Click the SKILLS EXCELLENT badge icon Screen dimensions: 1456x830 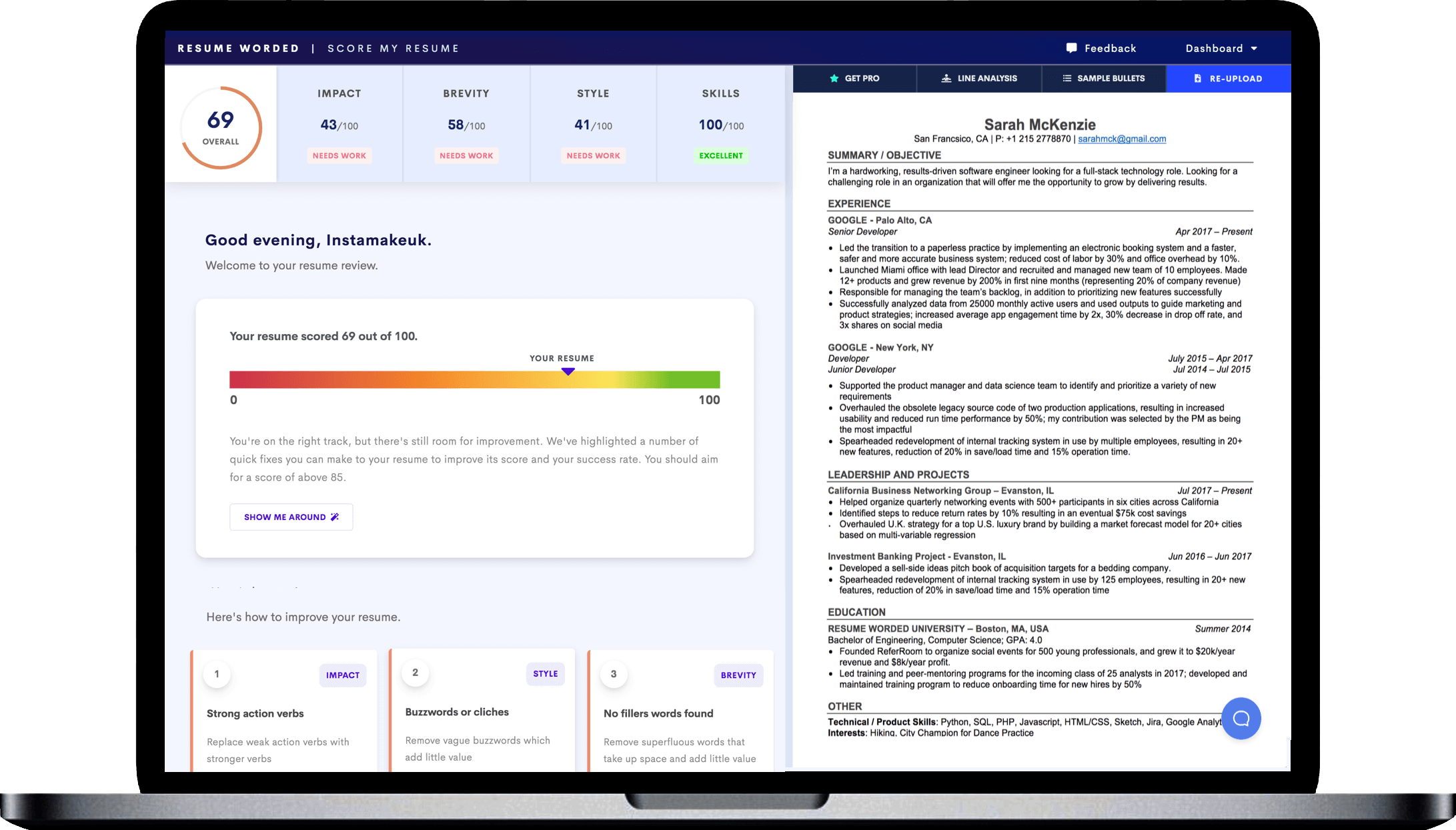tap(719, 156)
